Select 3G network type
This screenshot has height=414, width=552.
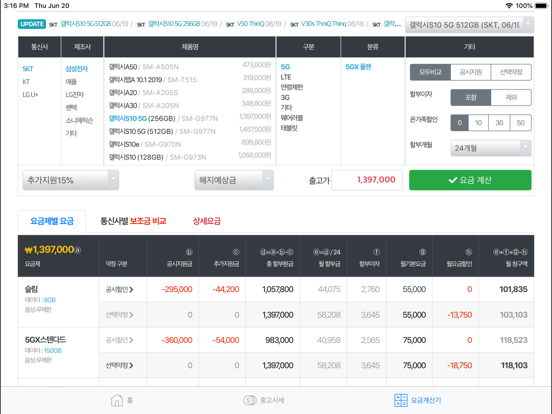[285, 98]
